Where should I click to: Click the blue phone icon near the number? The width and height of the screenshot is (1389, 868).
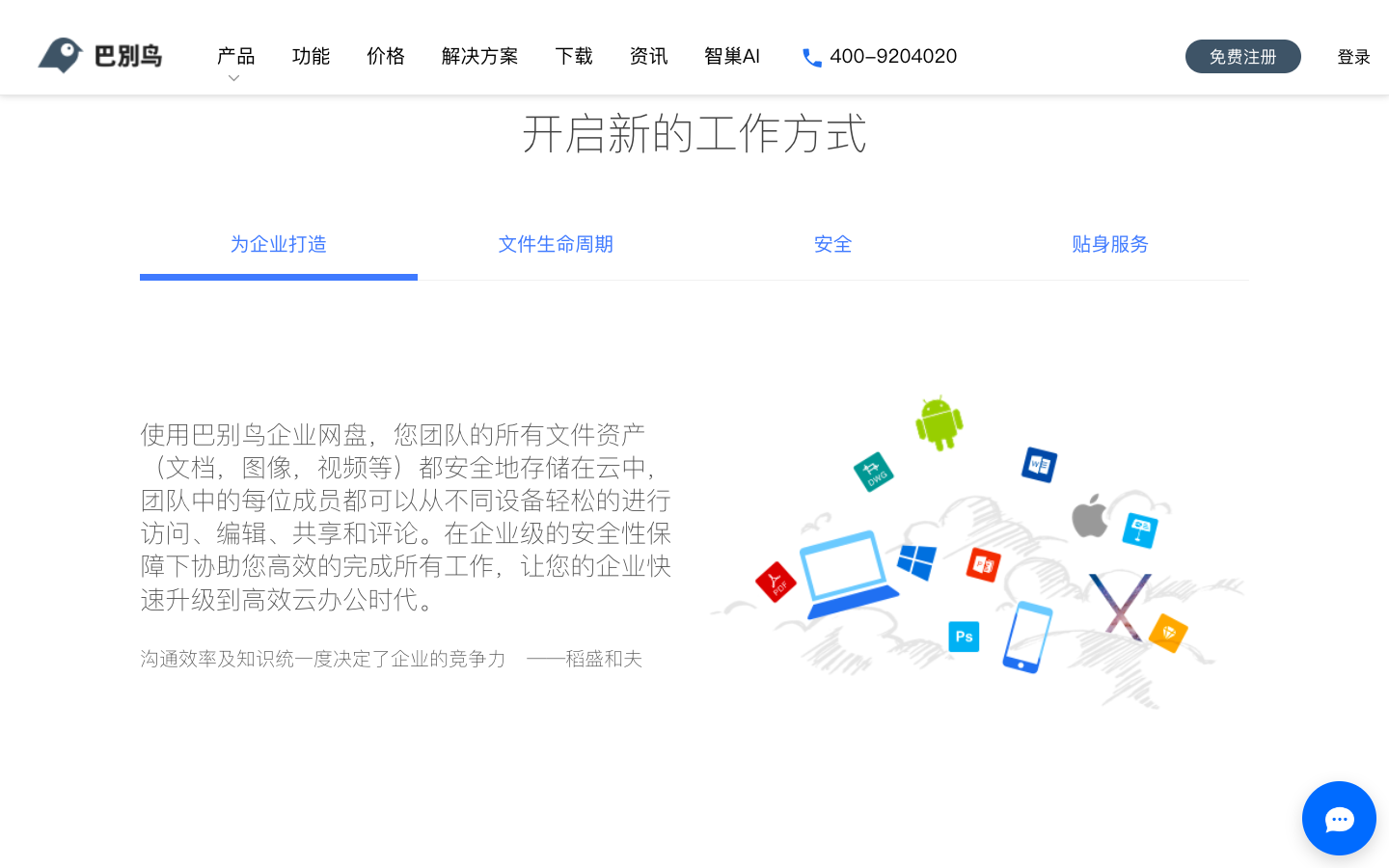click(x=811, y=57)
